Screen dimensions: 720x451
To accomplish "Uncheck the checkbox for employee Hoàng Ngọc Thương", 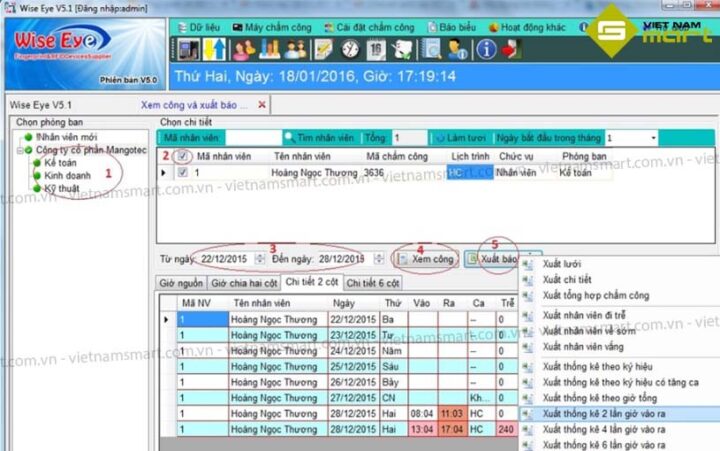I will click(x=182, y=173).
